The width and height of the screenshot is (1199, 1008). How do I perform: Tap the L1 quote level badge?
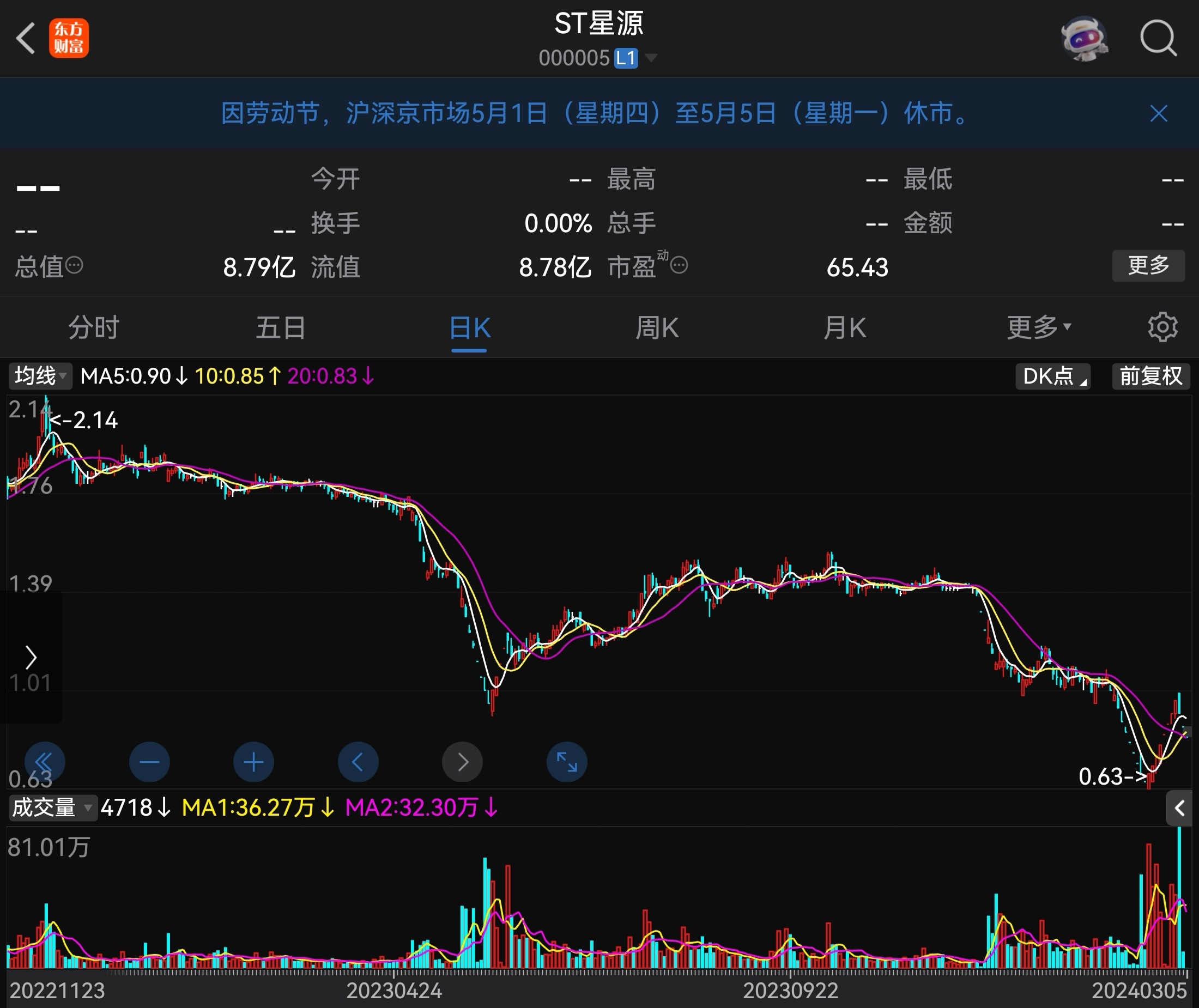coord(626,58)
